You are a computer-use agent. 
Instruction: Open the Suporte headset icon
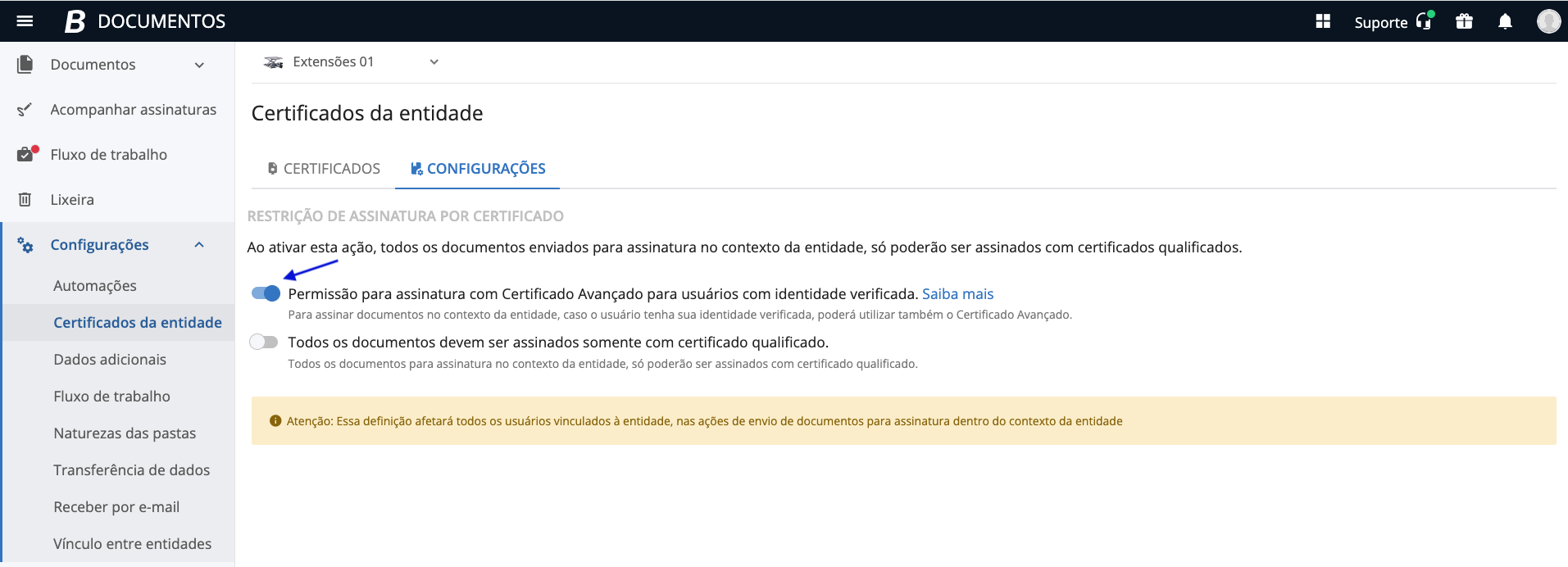[1424, 21]
